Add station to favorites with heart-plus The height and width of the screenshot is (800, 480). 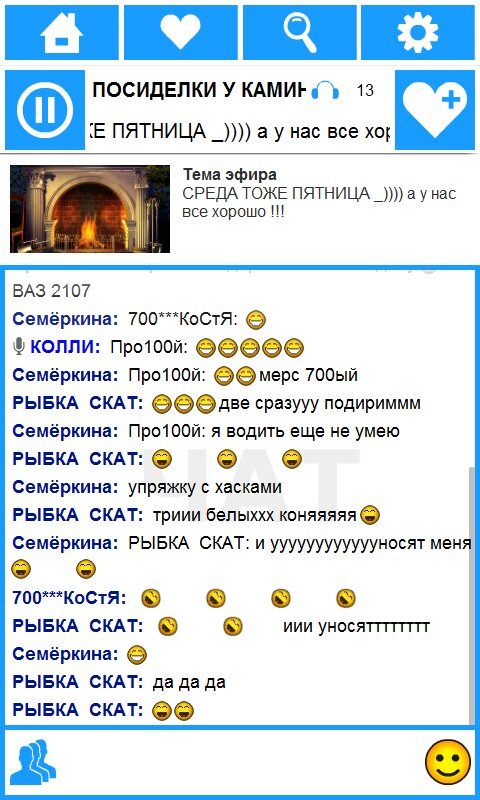point(435,110)
